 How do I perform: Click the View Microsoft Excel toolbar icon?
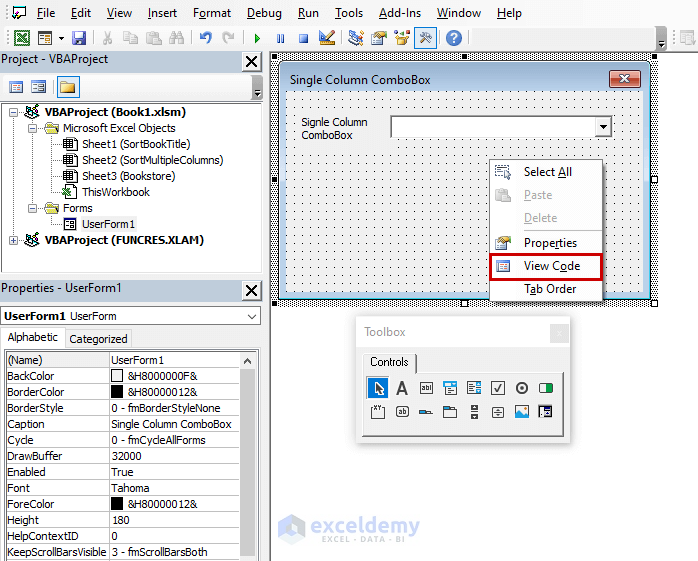(x=22, y=38)
